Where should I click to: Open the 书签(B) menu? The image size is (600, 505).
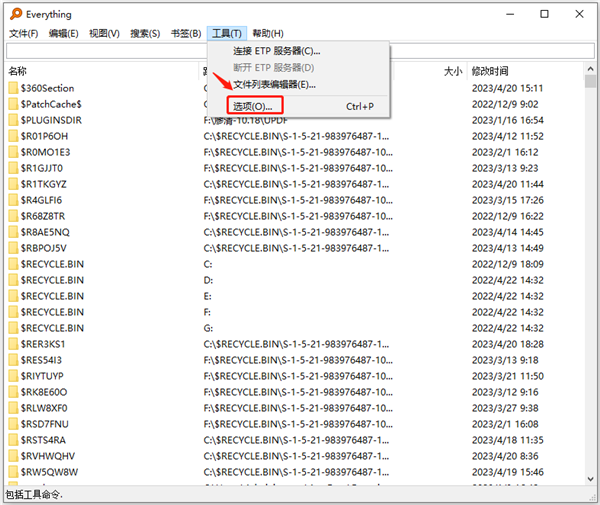tap(186, 34)
